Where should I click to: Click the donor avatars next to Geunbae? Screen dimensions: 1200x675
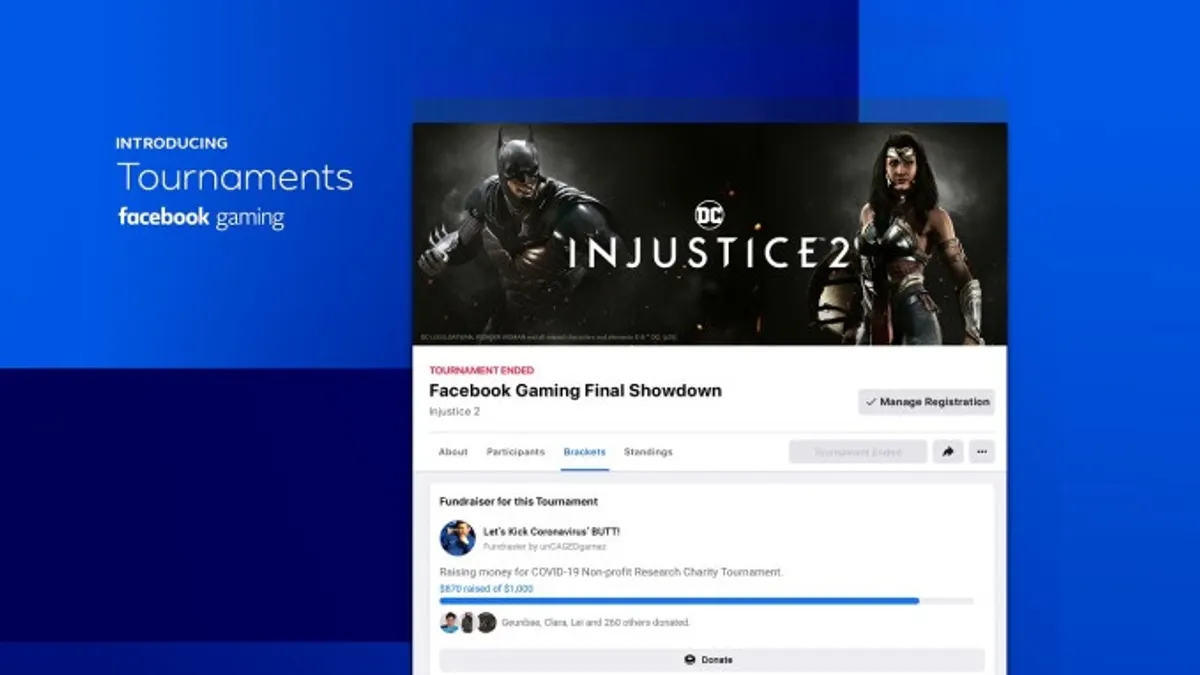pyautogui.click(x=468, y=622)
